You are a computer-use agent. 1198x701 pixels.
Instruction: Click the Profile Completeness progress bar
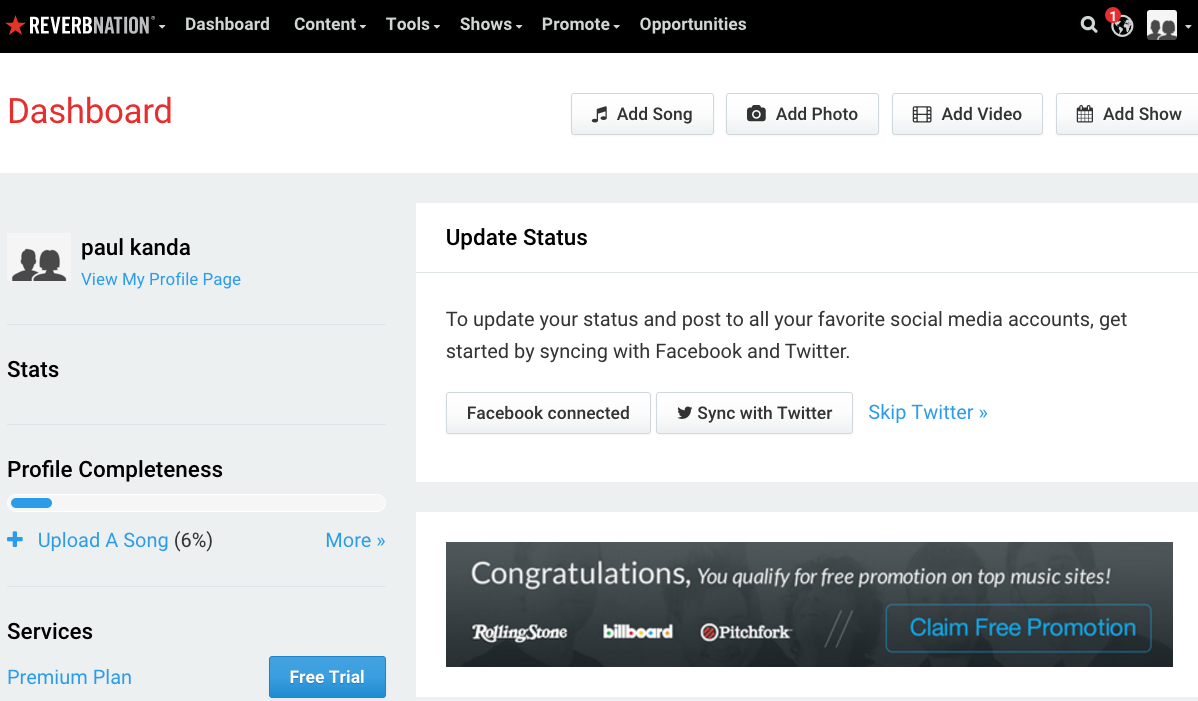[196, 503]
